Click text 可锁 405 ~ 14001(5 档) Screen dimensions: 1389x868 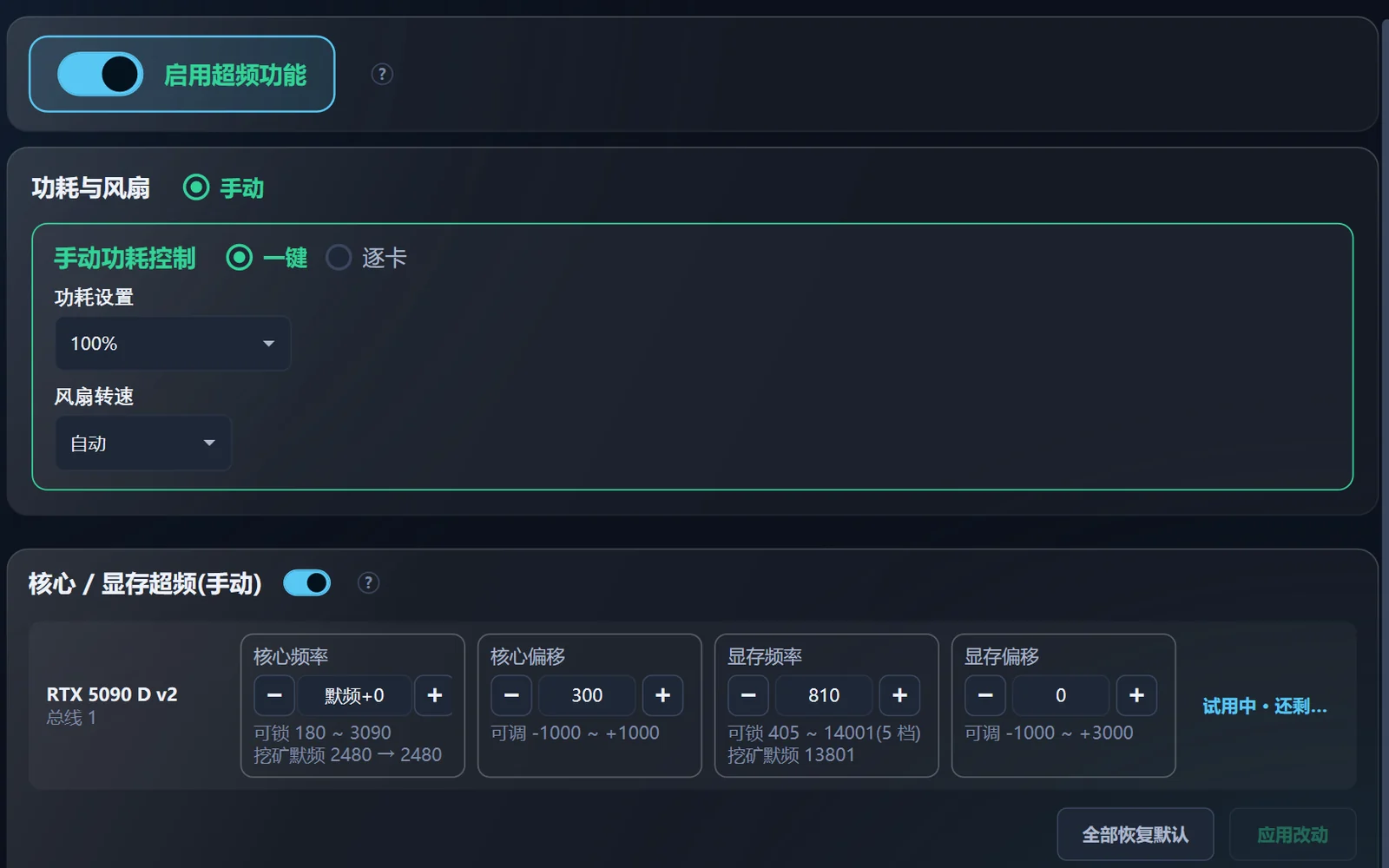coord(824,733)
